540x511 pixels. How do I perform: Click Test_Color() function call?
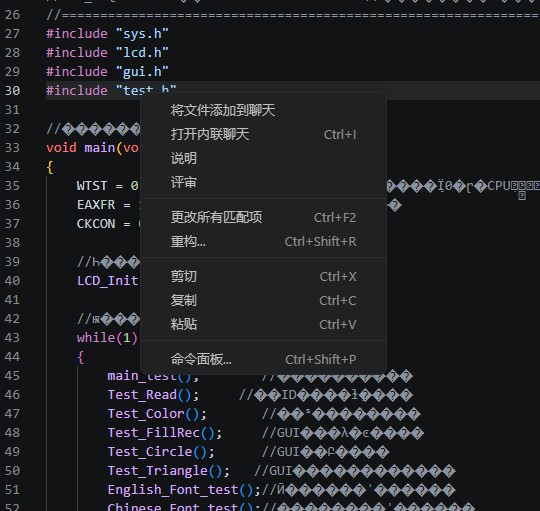(157, 414)
